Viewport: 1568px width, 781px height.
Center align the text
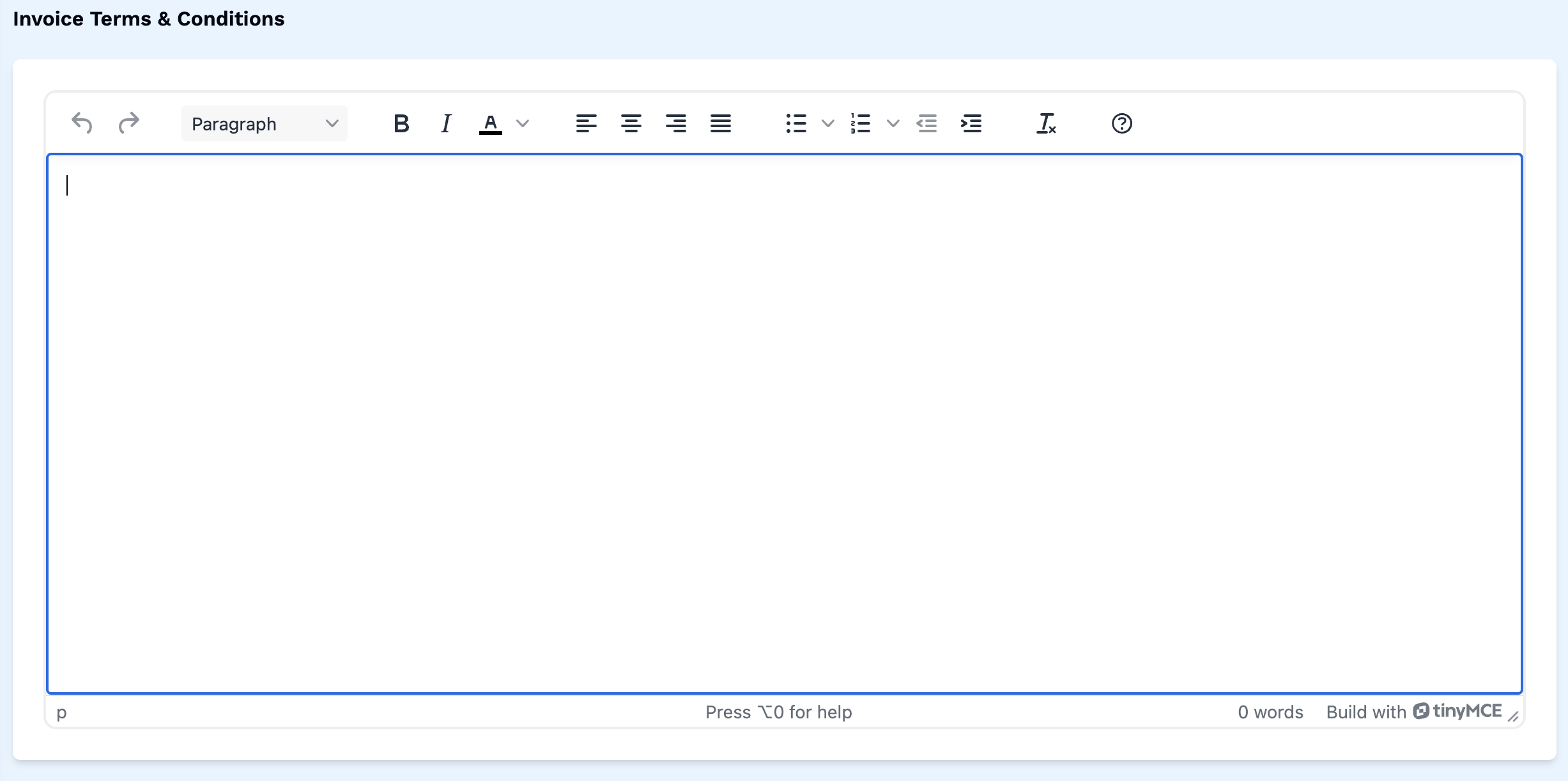[631, 123]
